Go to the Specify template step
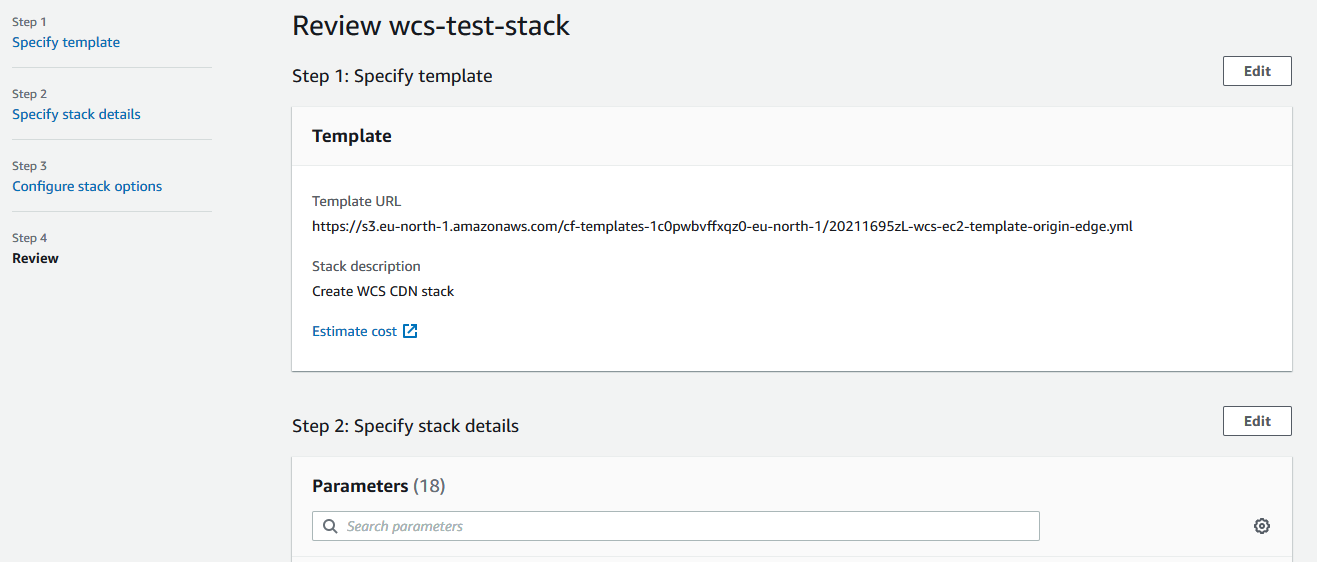The image size is (1317, 562). [x=66, y=42]
